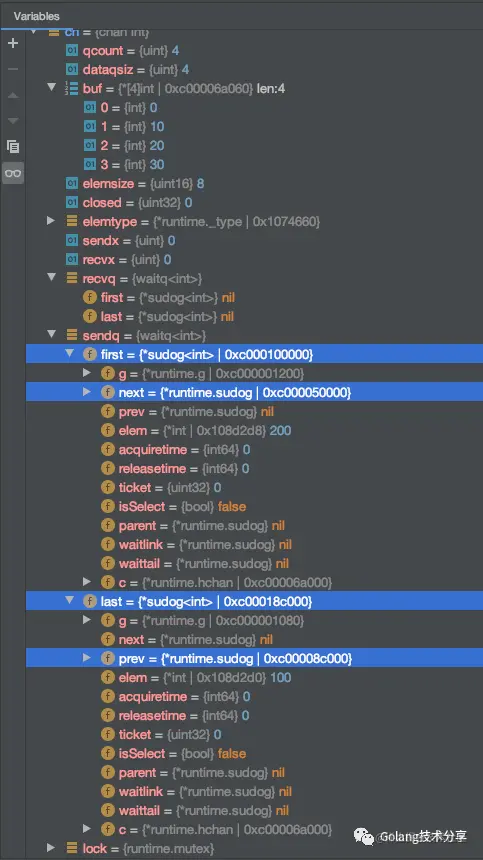
Task: Expand prev pointer 0xc00008c000 under last
Action: (x=87, y=658)
